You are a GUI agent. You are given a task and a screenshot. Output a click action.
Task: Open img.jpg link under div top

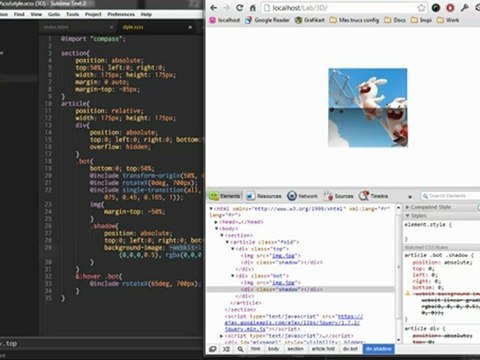(x=283, y=256)
